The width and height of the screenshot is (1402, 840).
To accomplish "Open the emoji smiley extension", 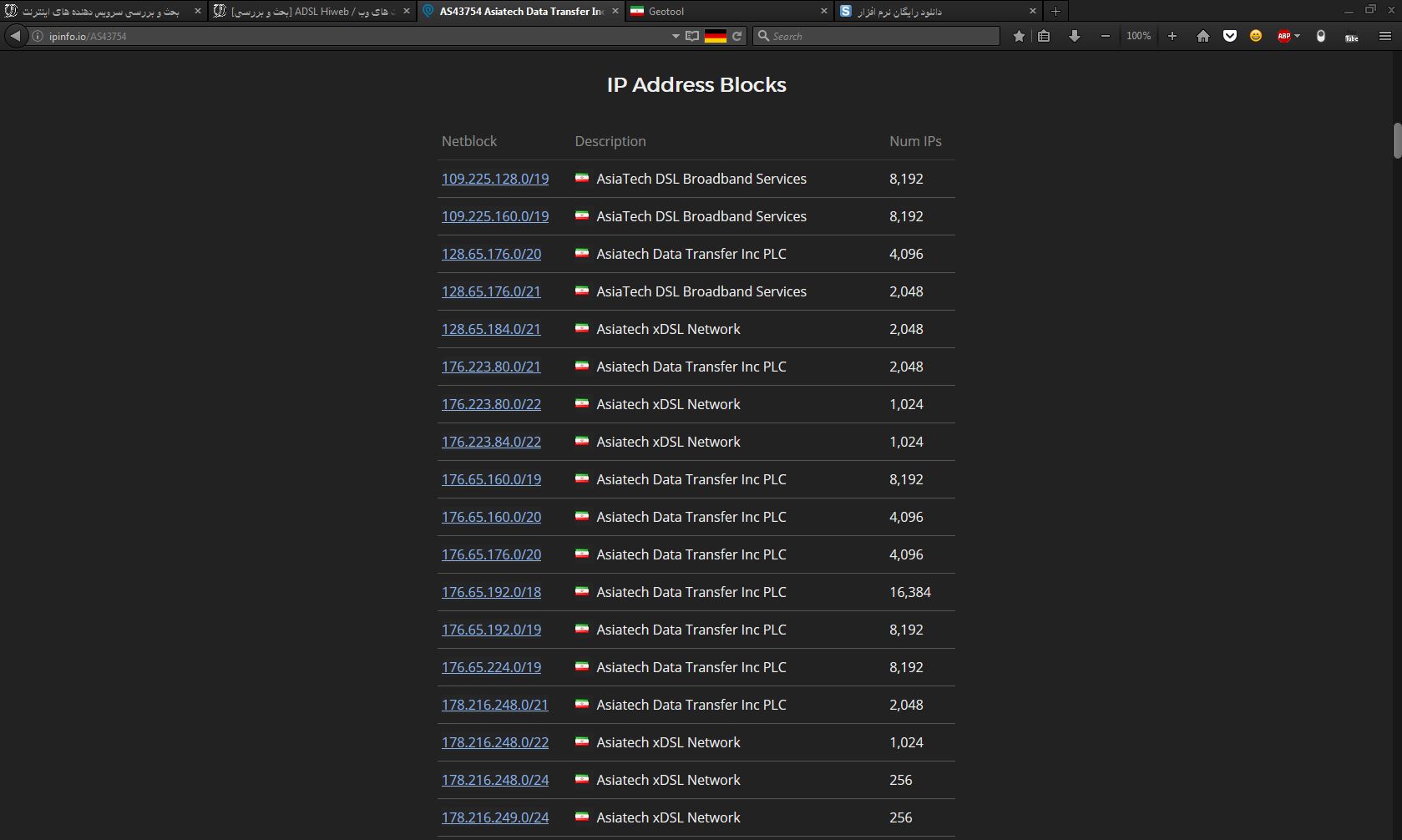I will point(1256,36).
